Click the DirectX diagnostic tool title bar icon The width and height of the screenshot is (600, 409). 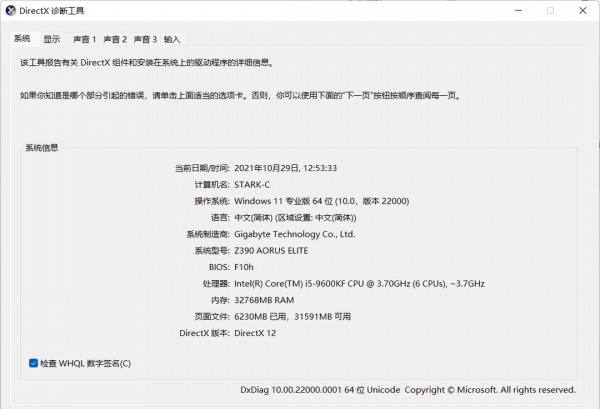(11, 11)
